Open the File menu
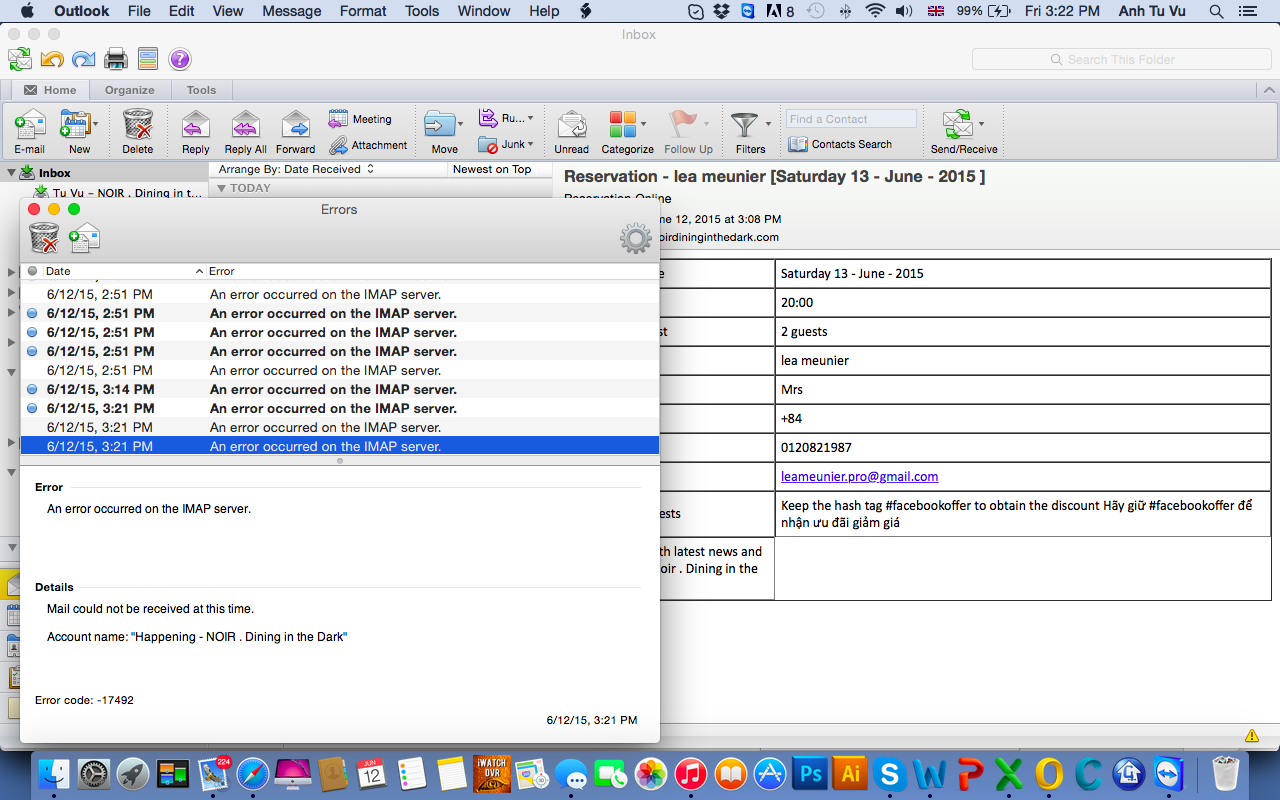Viewport: 1280px width, 800px height. click(x=139, y=11)
